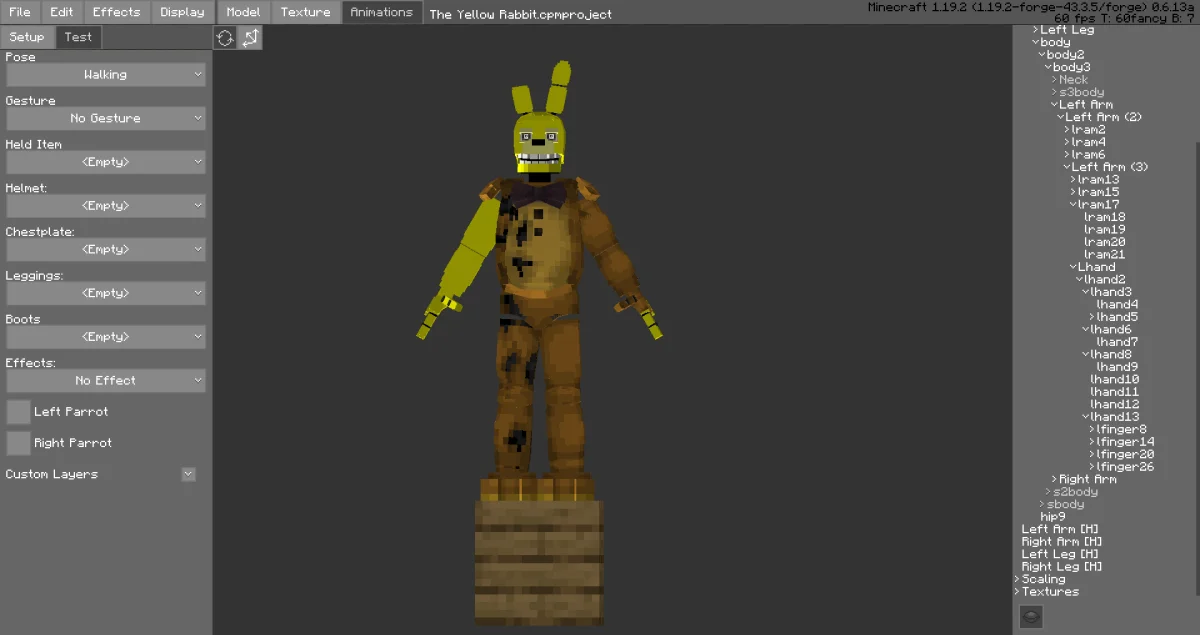Expand the s2body tree node
Screen dimensions: 1200x635
pyautogui.click(x=1048, y=492)
